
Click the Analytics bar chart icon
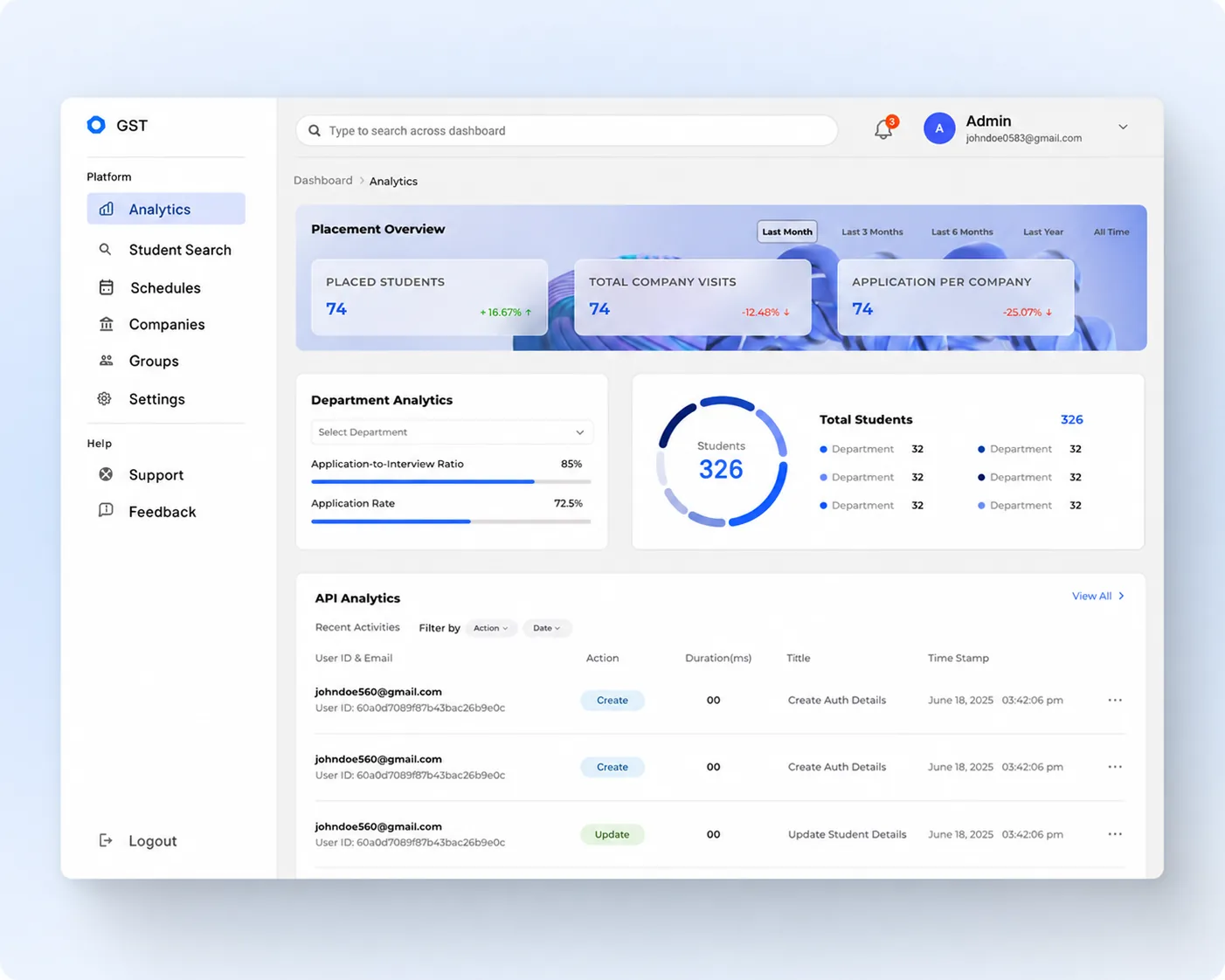(x=107, y=209)
